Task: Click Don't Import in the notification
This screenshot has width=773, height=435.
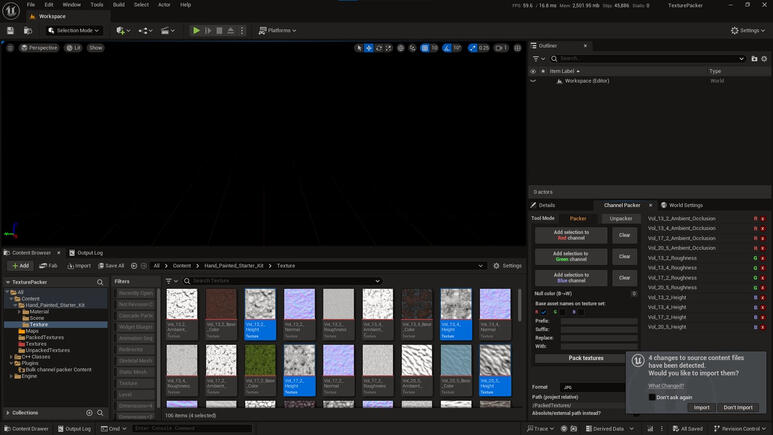Action: click(738, 407)
